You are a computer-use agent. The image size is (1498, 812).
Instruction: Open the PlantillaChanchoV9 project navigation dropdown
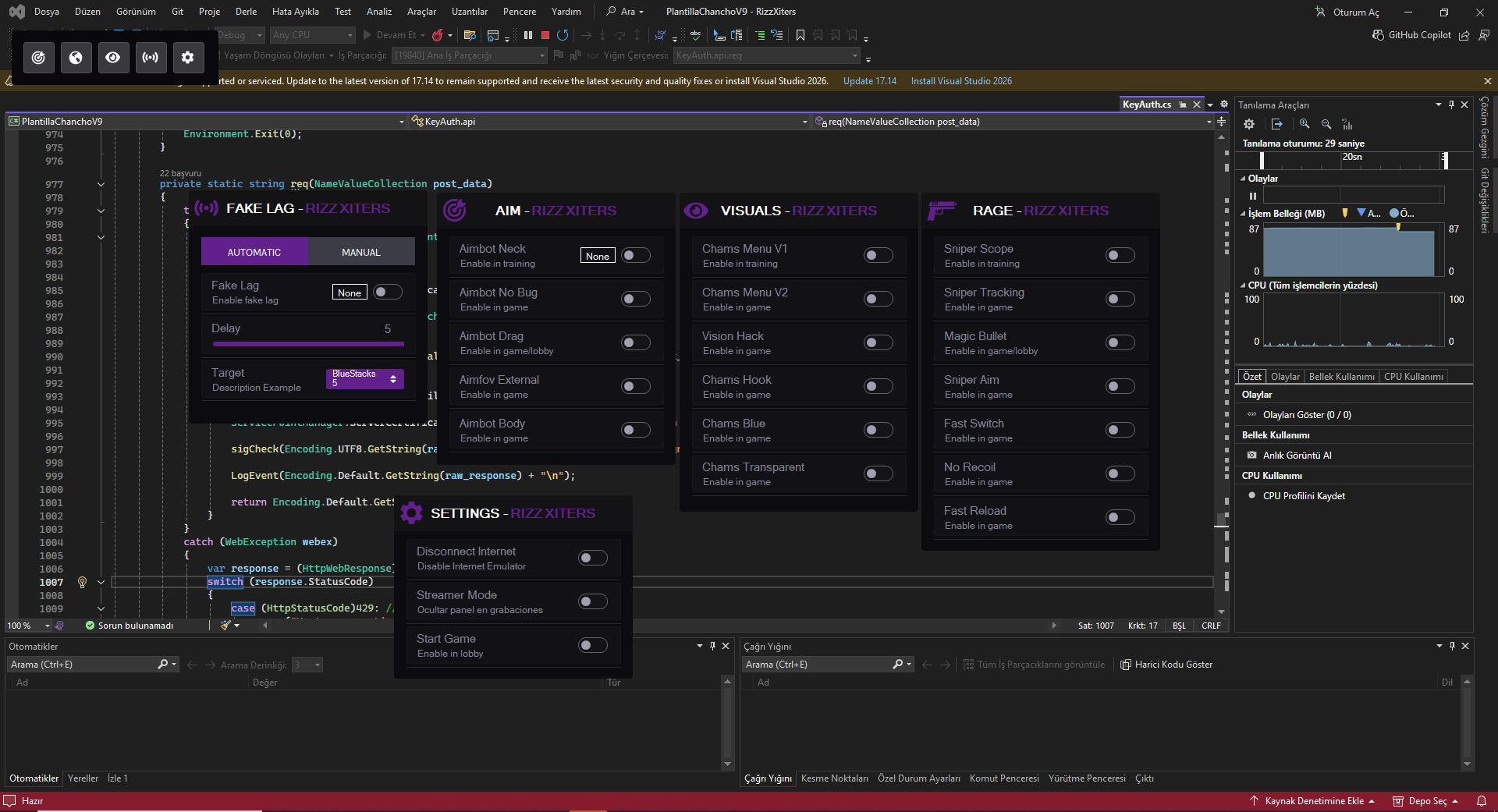click(207, 122)
